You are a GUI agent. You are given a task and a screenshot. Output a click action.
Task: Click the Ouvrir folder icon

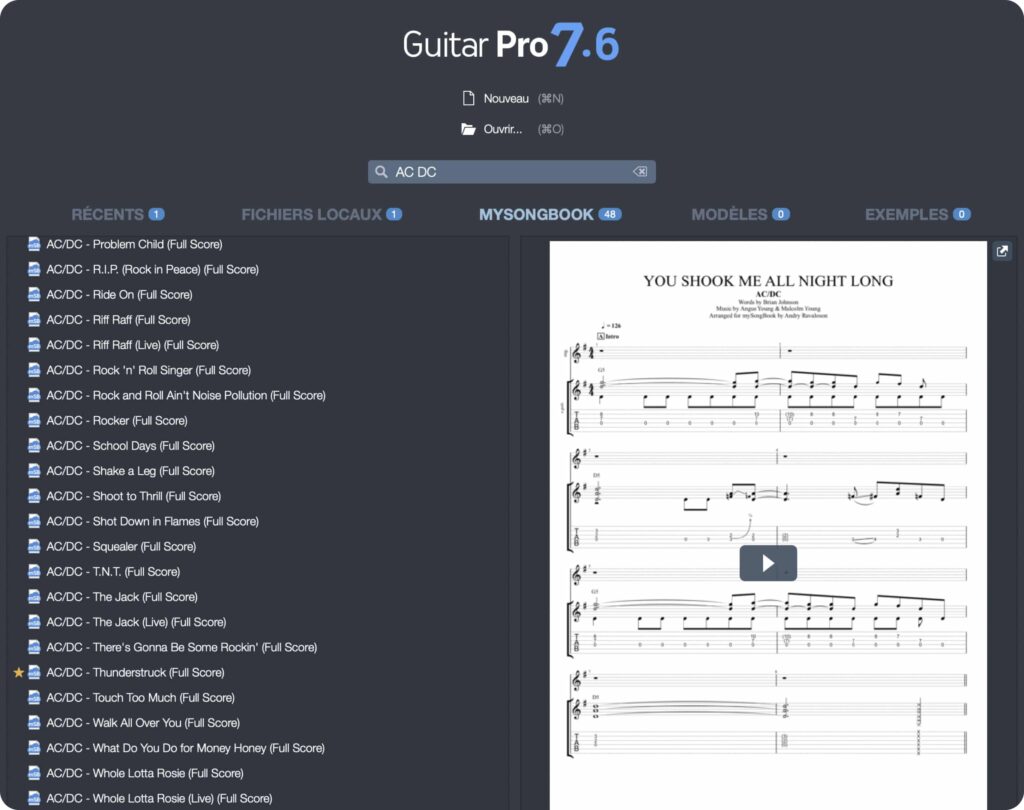[468, 129]
